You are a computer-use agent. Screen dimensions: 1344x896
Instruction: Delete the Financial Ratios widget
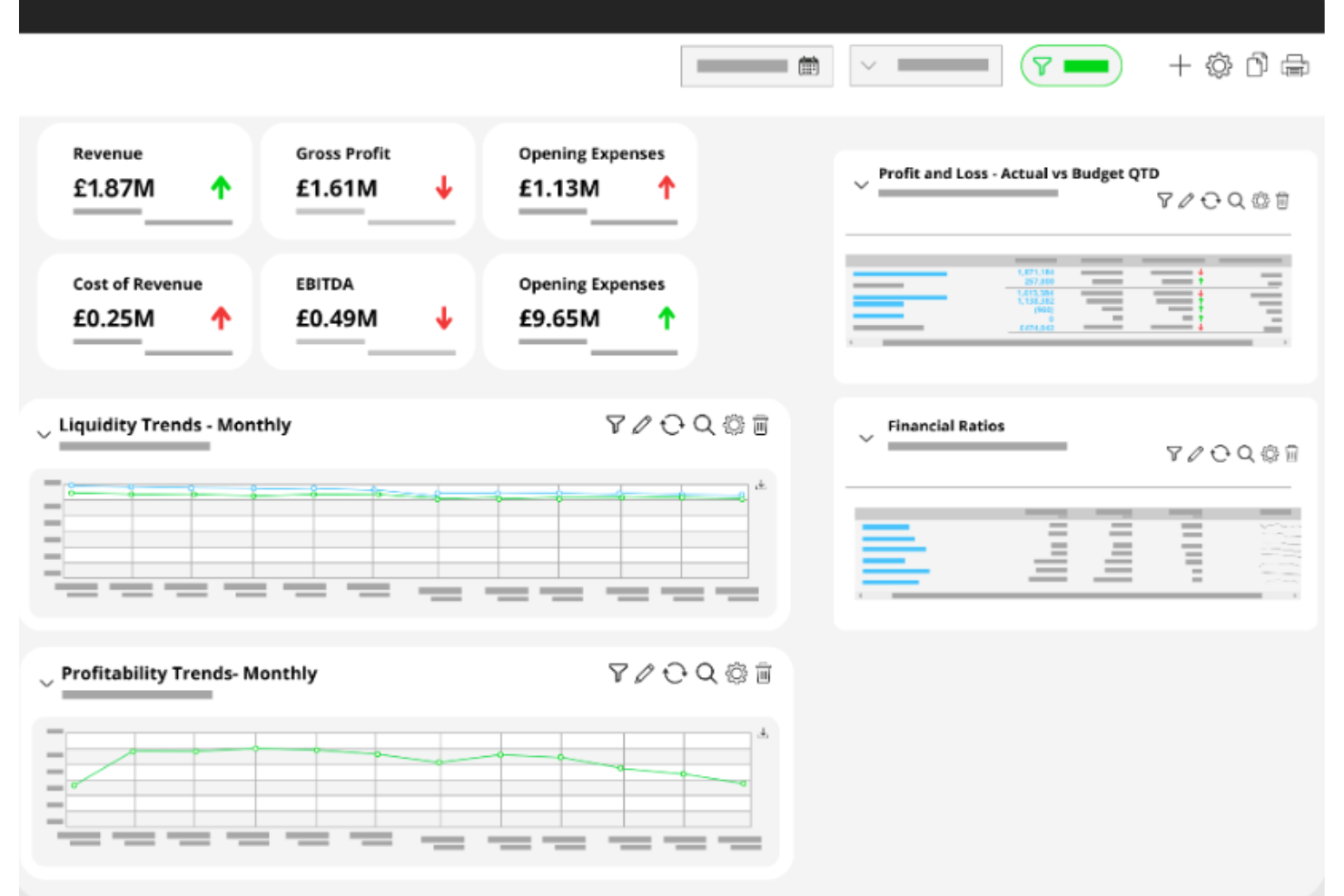point(1292,454)
